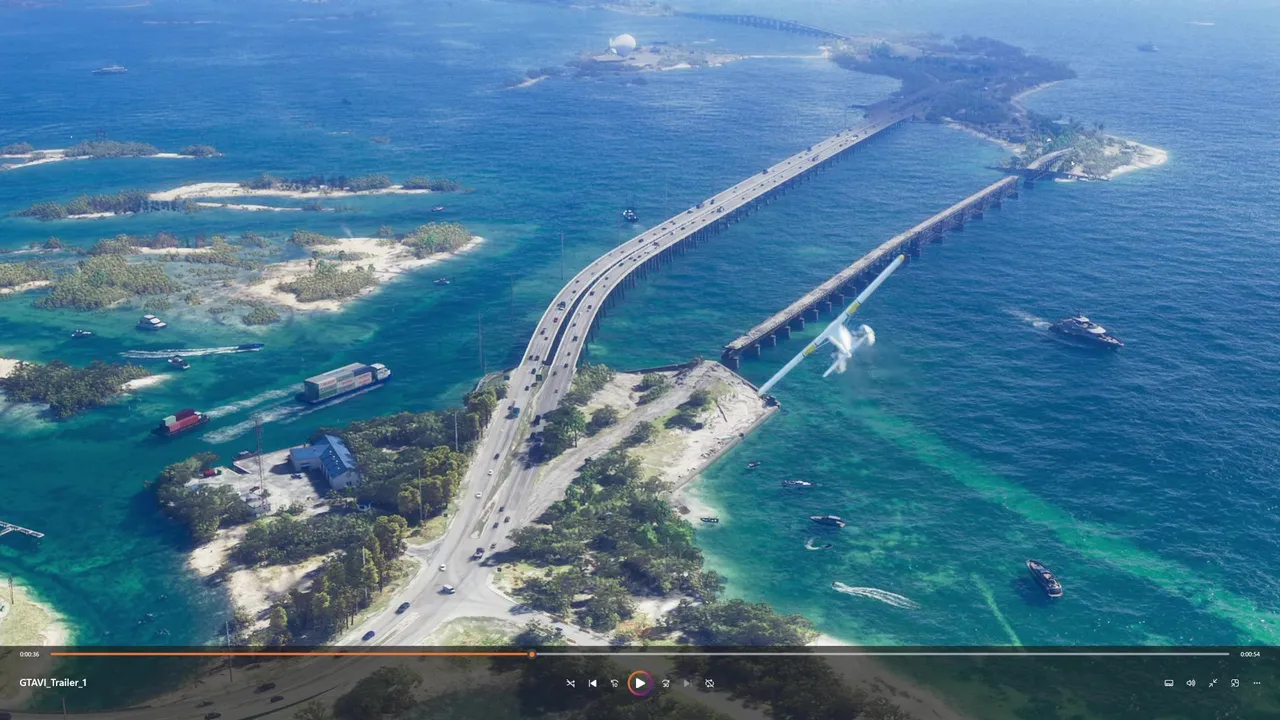Toggle repeat mode
Screen dimensions: 1280x720
(x=709, y=683)
